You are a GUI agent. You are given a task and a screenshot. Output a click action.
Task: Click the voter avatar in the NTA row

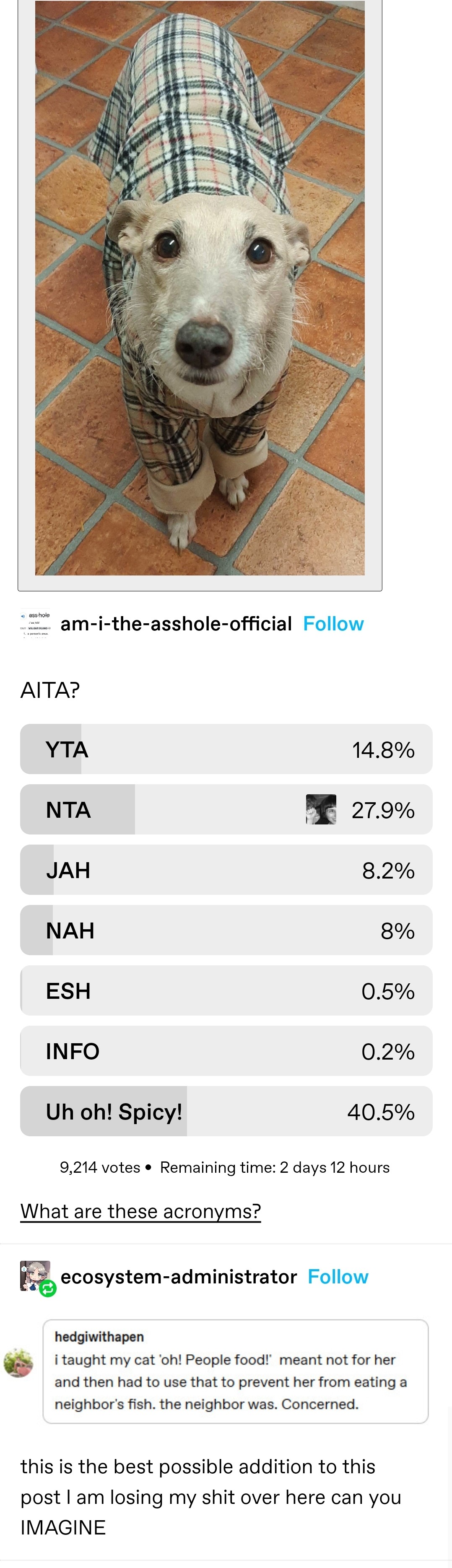321,809
